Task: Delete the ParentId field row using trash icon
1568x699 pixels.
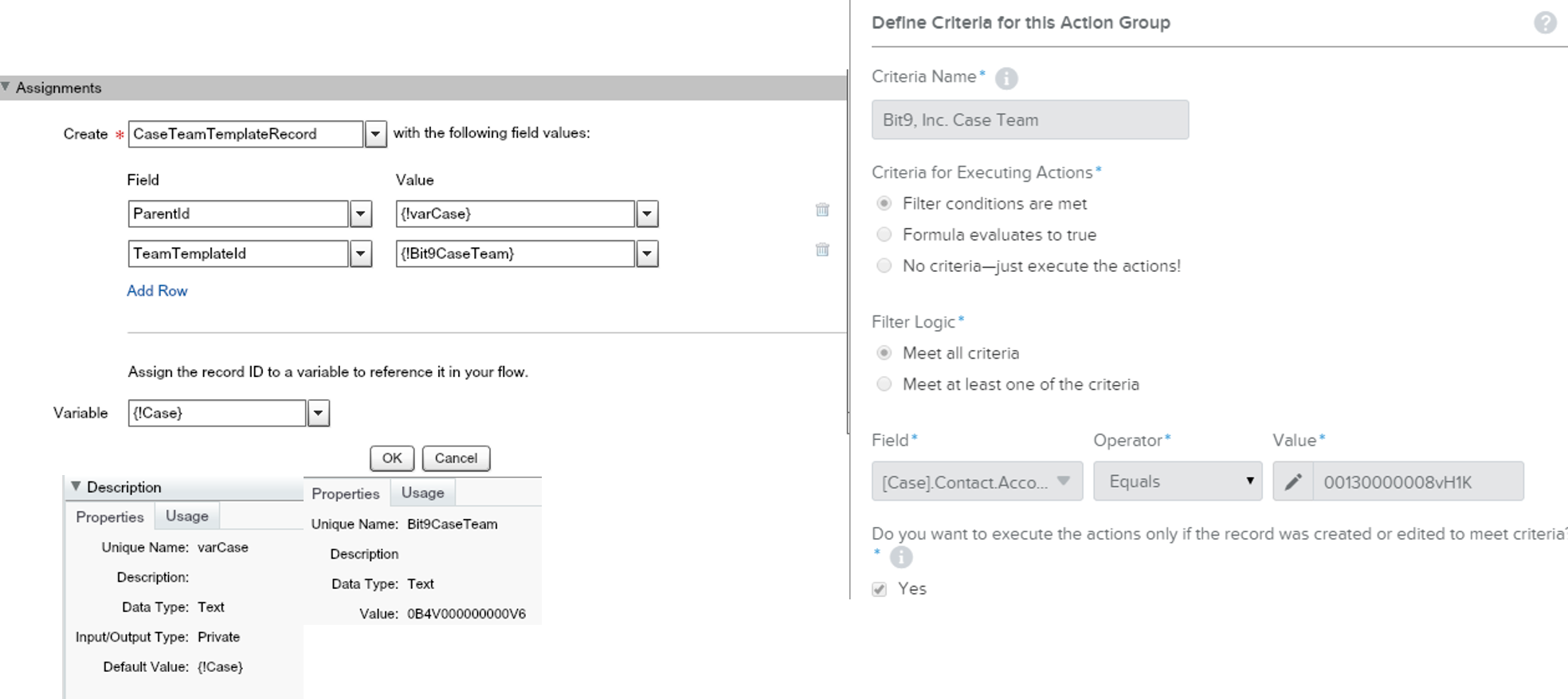Action: tap(822, 210)
